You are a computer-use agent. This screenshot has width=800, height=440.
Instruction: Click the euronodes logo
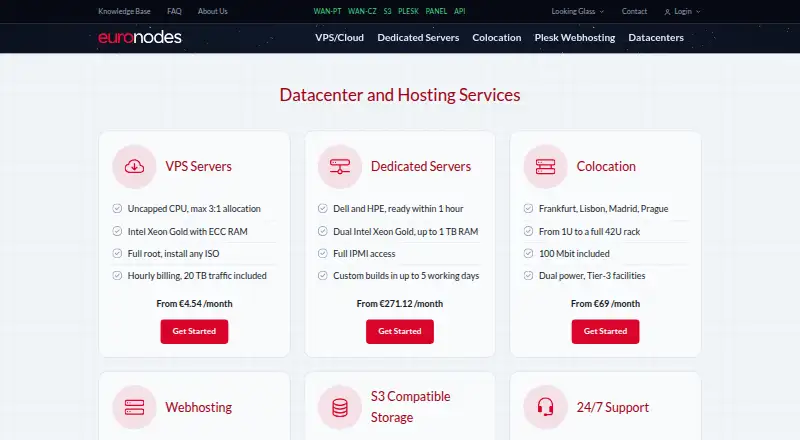(x=140, y=37)
